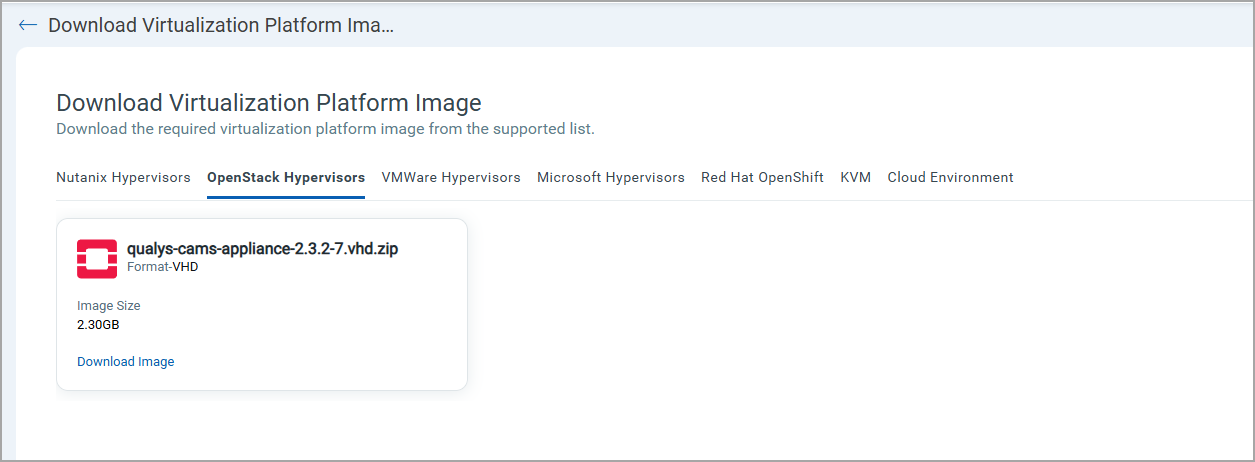Switch to Microsoft Hypervisors tab
Screen dimensions: 1255x462
coord(611,177)
